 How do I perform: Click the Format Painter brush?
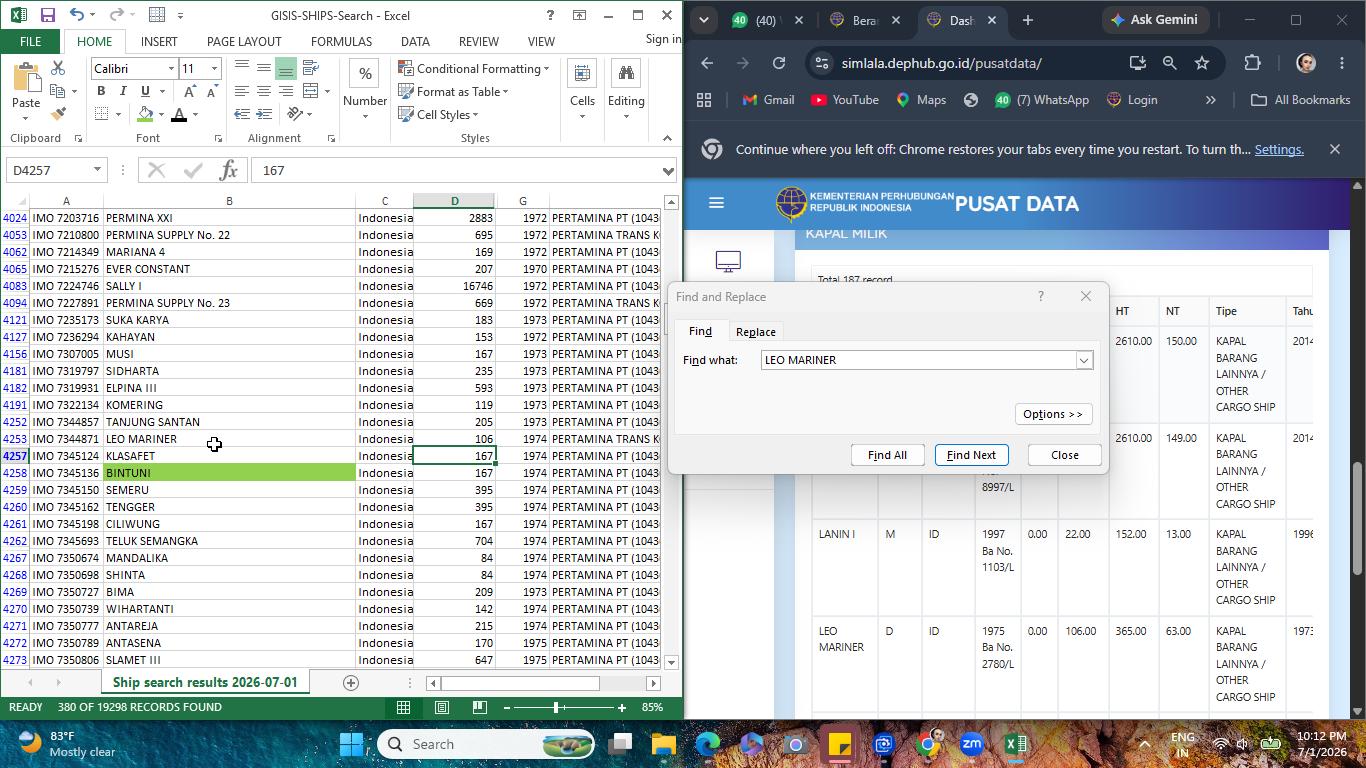(58, 114)
